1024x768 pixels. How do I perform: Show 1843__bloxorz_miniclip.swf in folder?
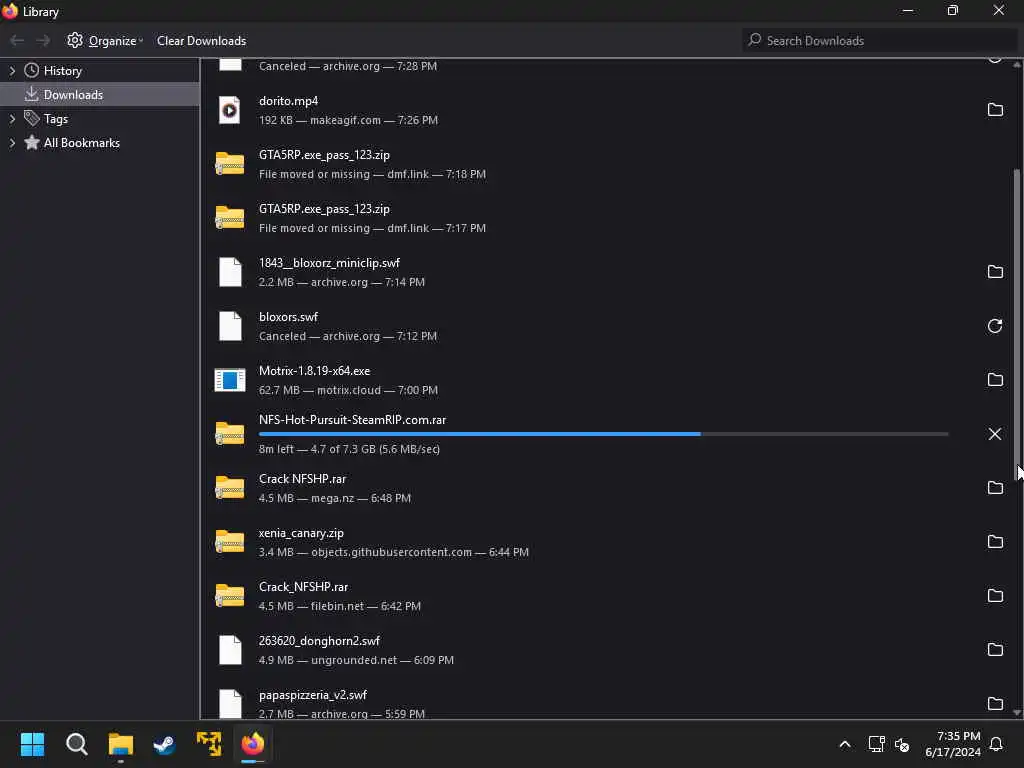coord(995,272)
